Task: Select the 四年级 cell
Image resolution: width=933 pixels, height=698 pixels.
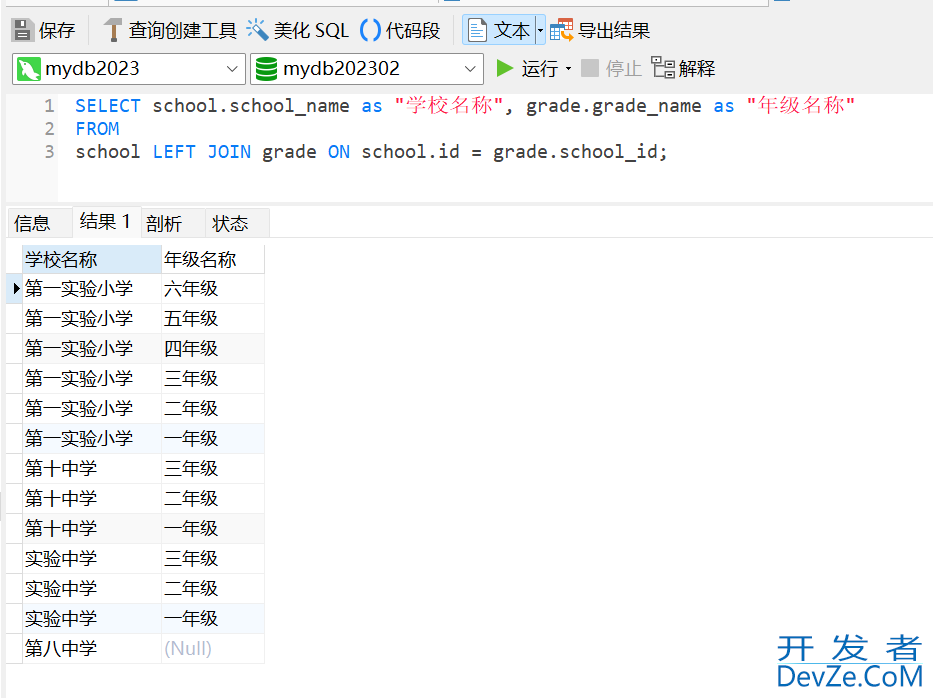Action: (213, 349)
